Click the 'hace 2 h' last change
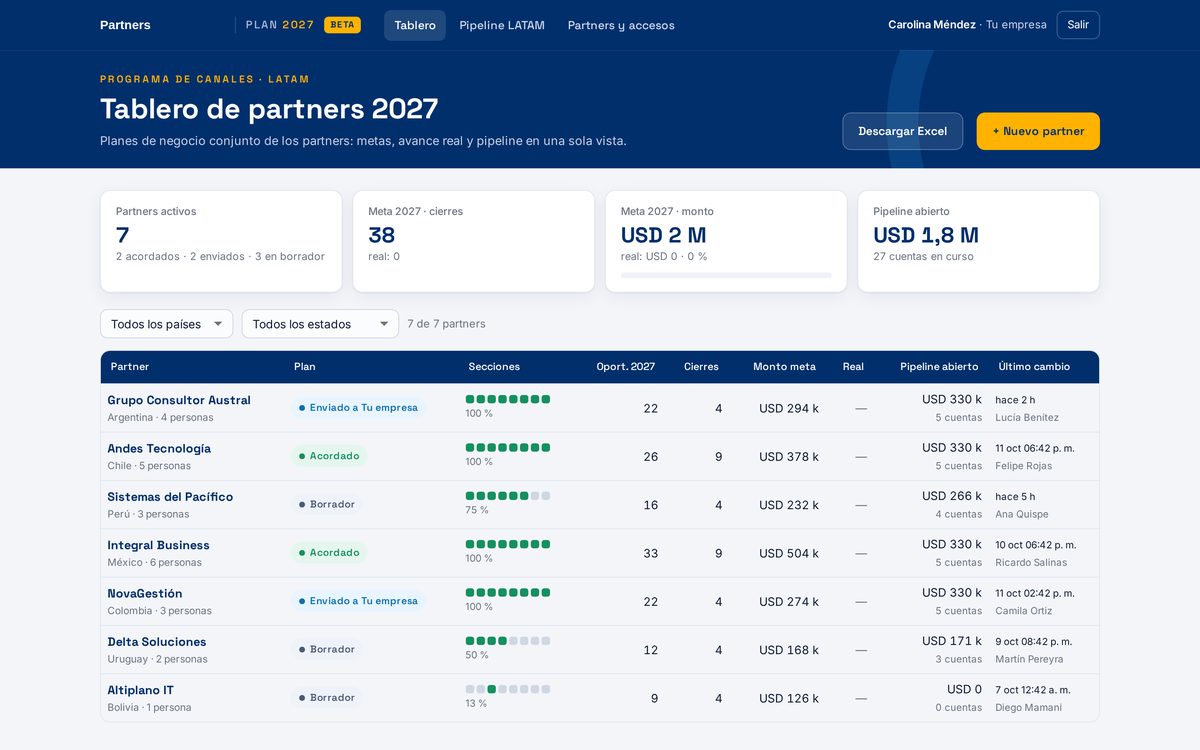This screenshot has height=750, width=1200. click(x=1015, y=400)
